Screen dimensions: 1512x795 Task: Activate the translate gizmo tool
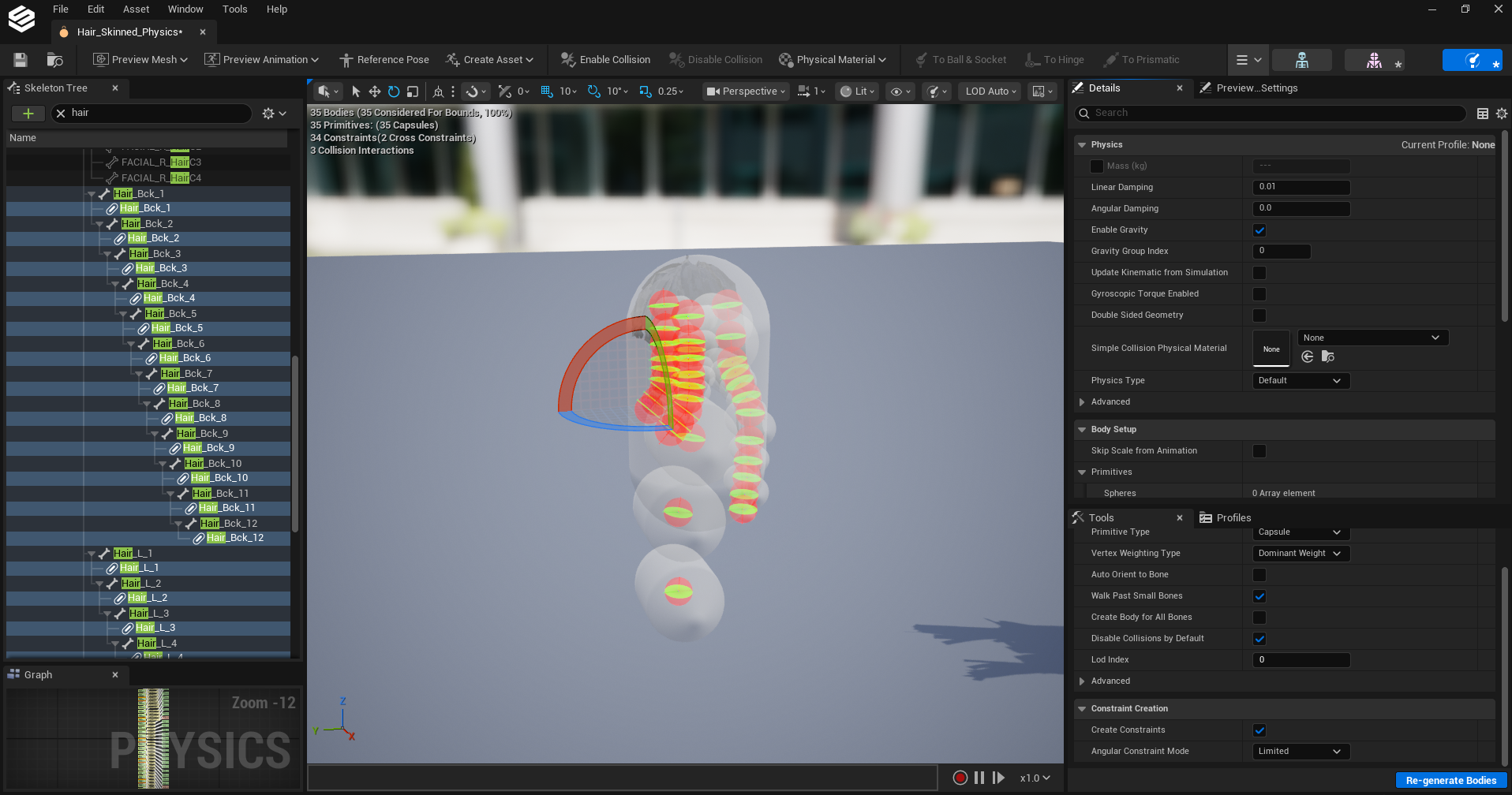click(x=375, y=91)
